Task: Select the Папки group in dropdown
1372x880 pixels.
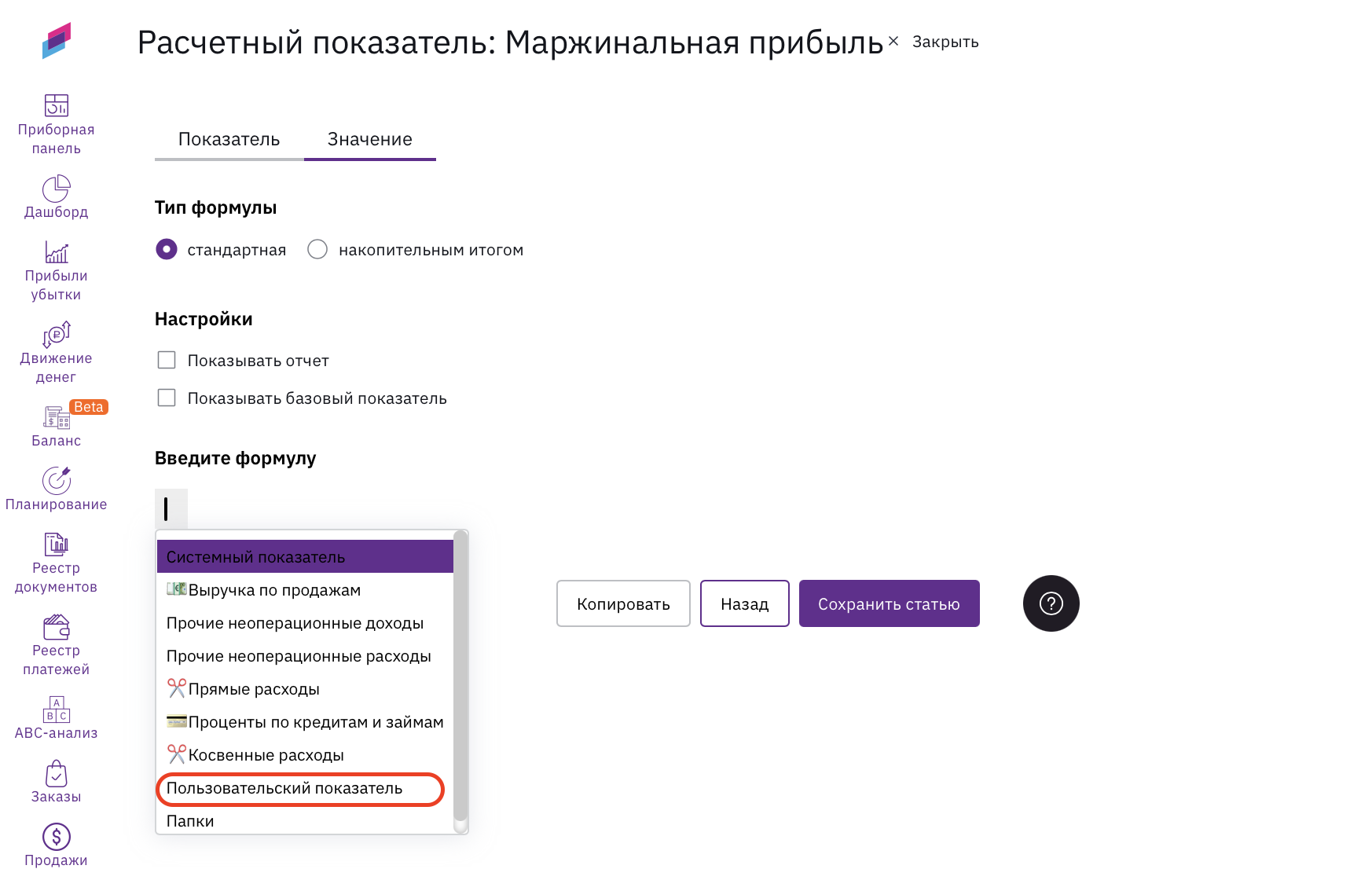Action: 305,821
